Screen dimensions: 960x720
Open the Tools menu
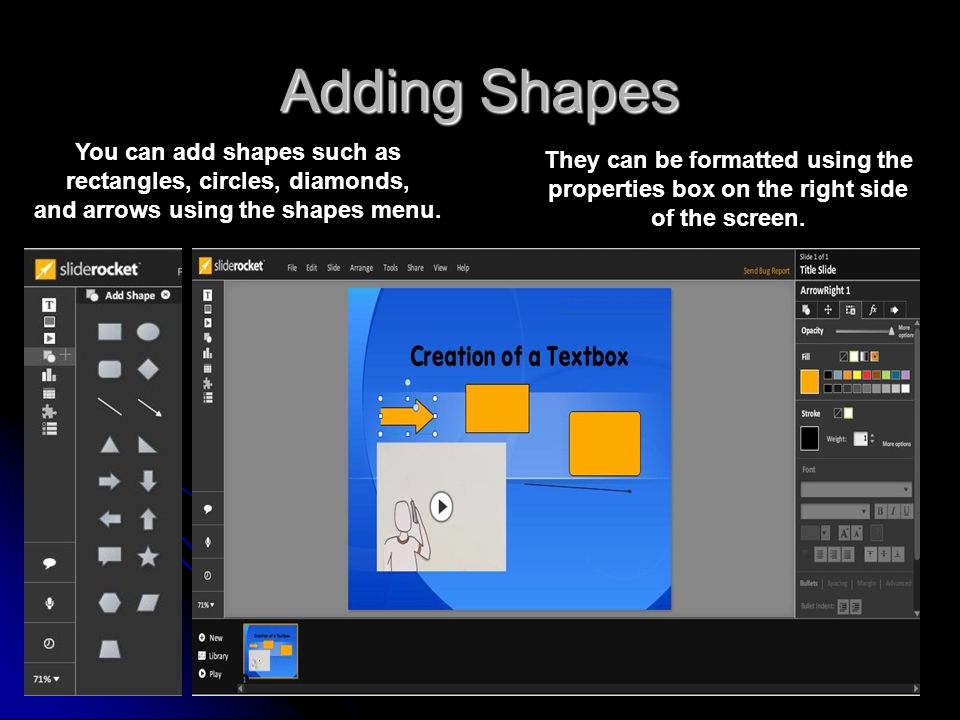click(390, 268)
